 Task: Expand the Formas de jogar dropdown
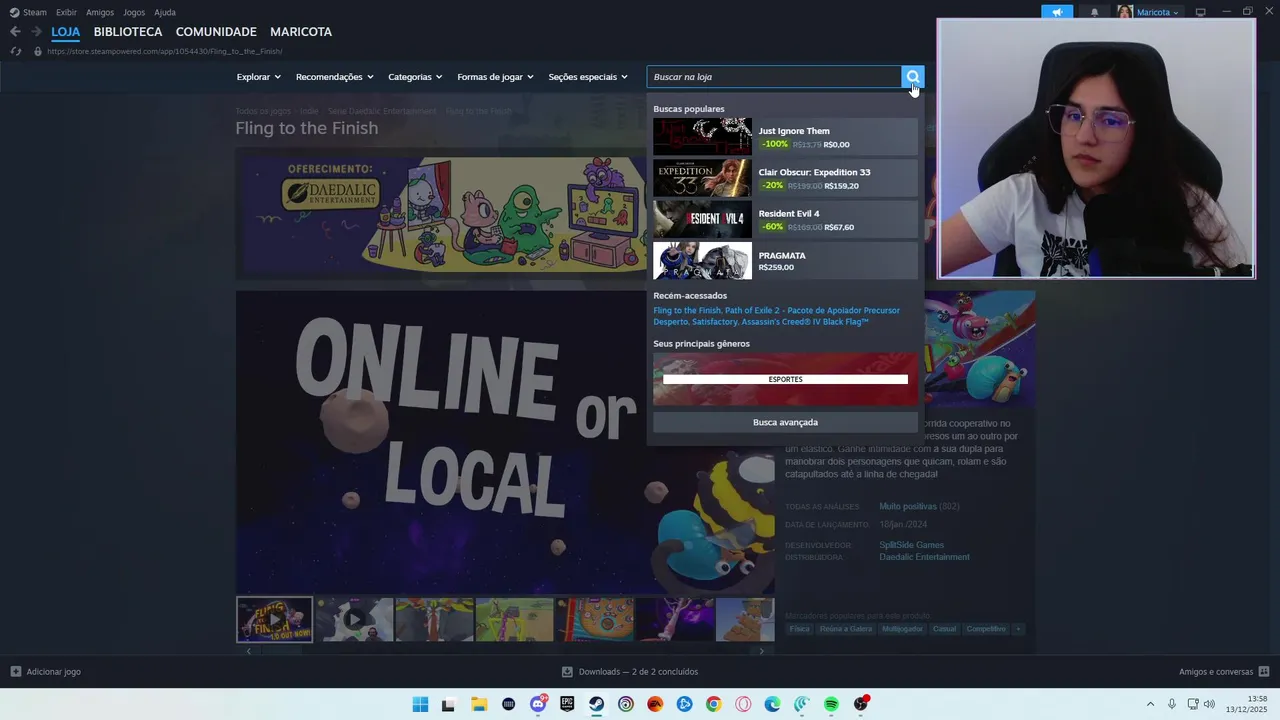[495, 77]
